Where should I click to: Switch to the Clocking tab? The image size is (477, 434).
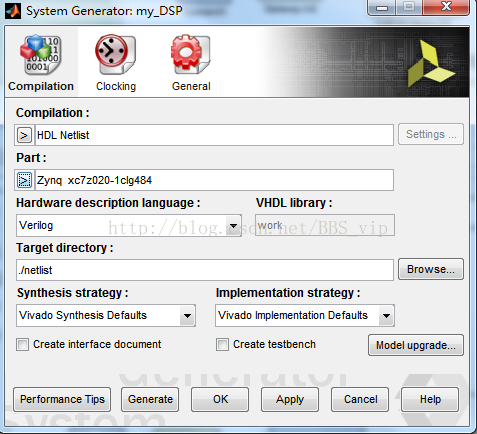(x=116, y=62)
